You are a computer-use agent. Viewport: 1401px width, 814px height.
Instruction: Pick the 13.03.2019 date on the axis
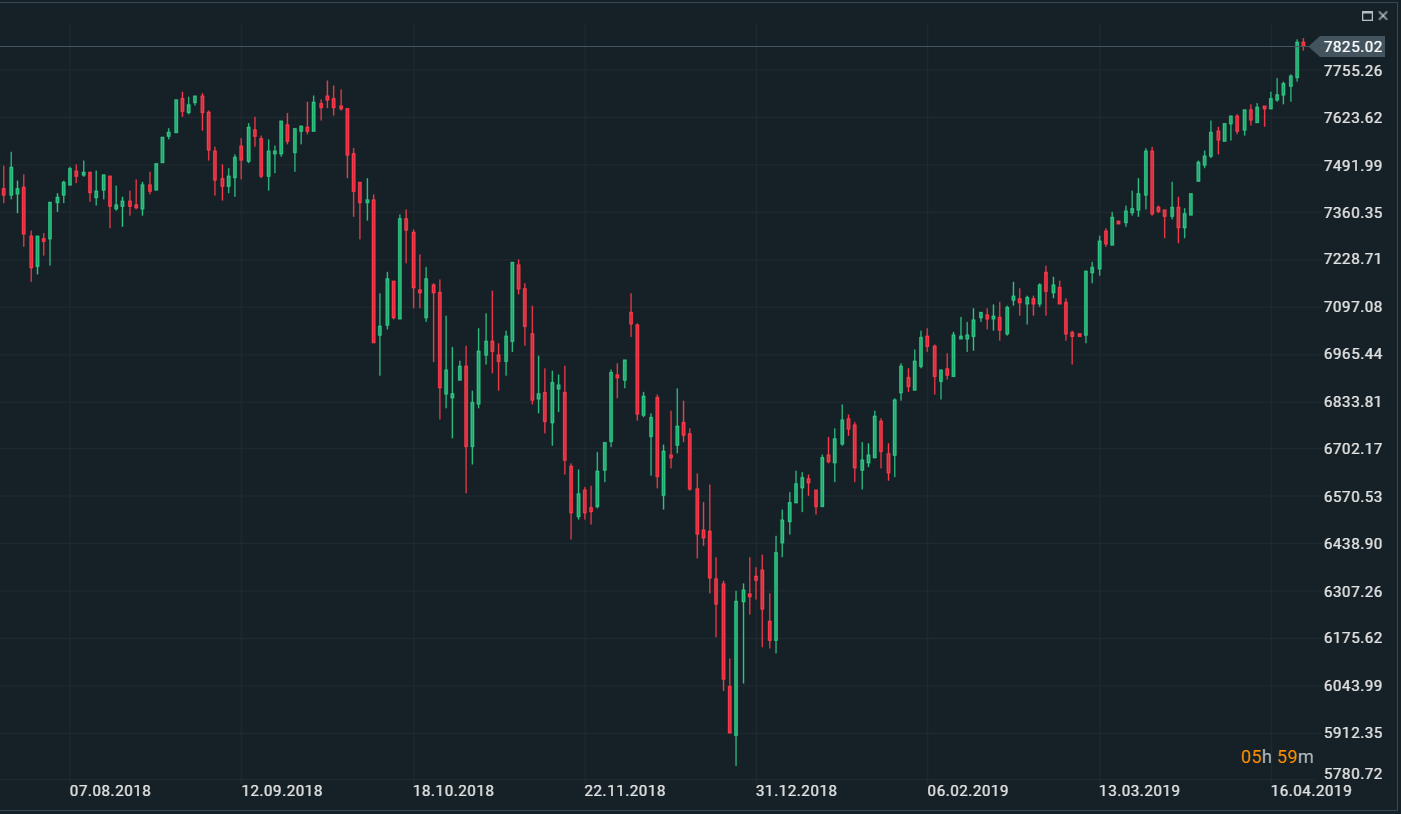click(1139, 791)
